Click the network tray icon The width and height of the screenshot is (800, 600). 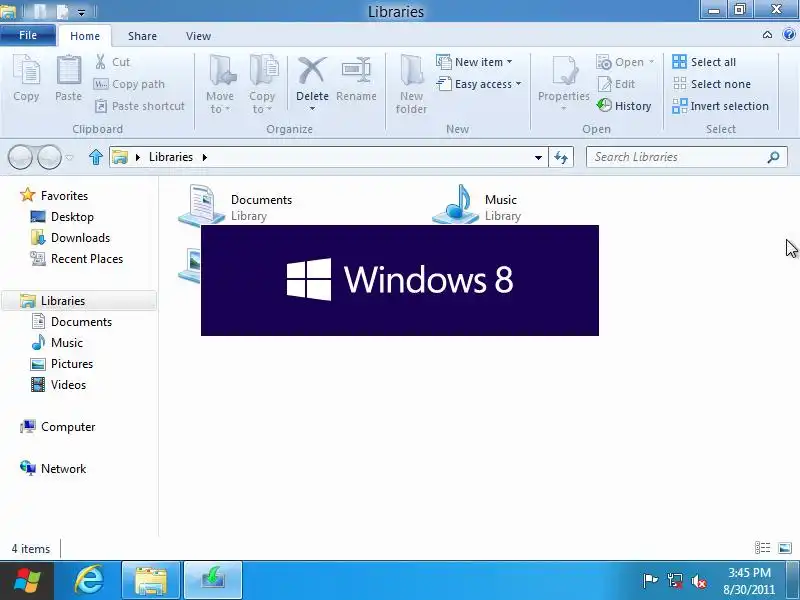pyautogui.click(x=674, y=581)
